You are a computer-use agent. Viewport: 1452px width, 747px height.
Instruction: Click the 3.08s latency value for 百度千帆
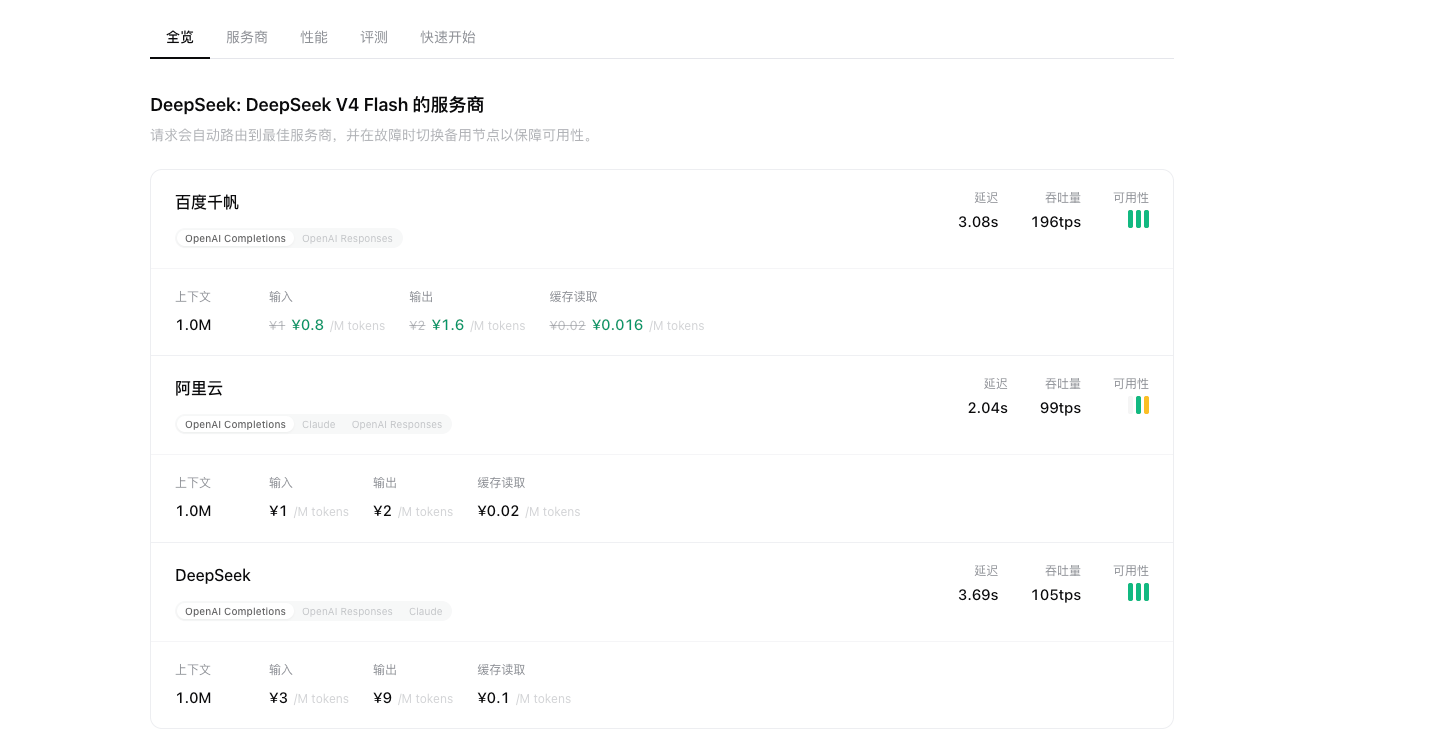click(978, 221)
